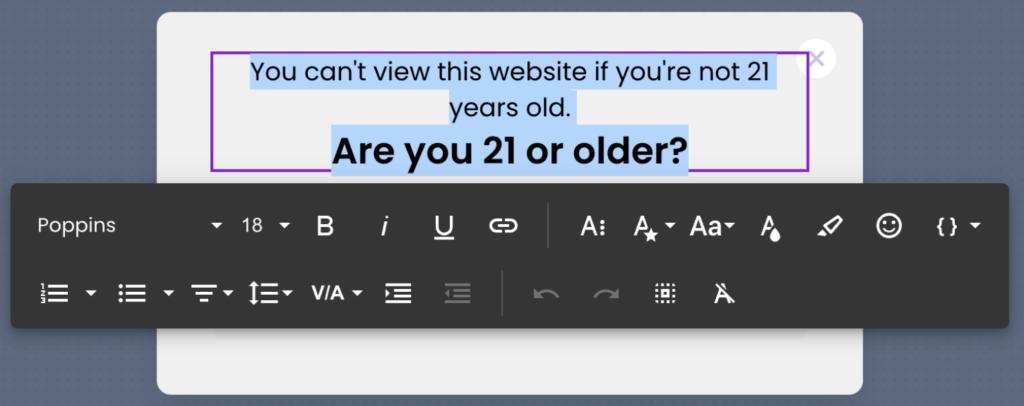Image resolution: width=1024 pixels, height=406 pixels.
Task: Open the text color droplet tool
Action: [770, 227]
